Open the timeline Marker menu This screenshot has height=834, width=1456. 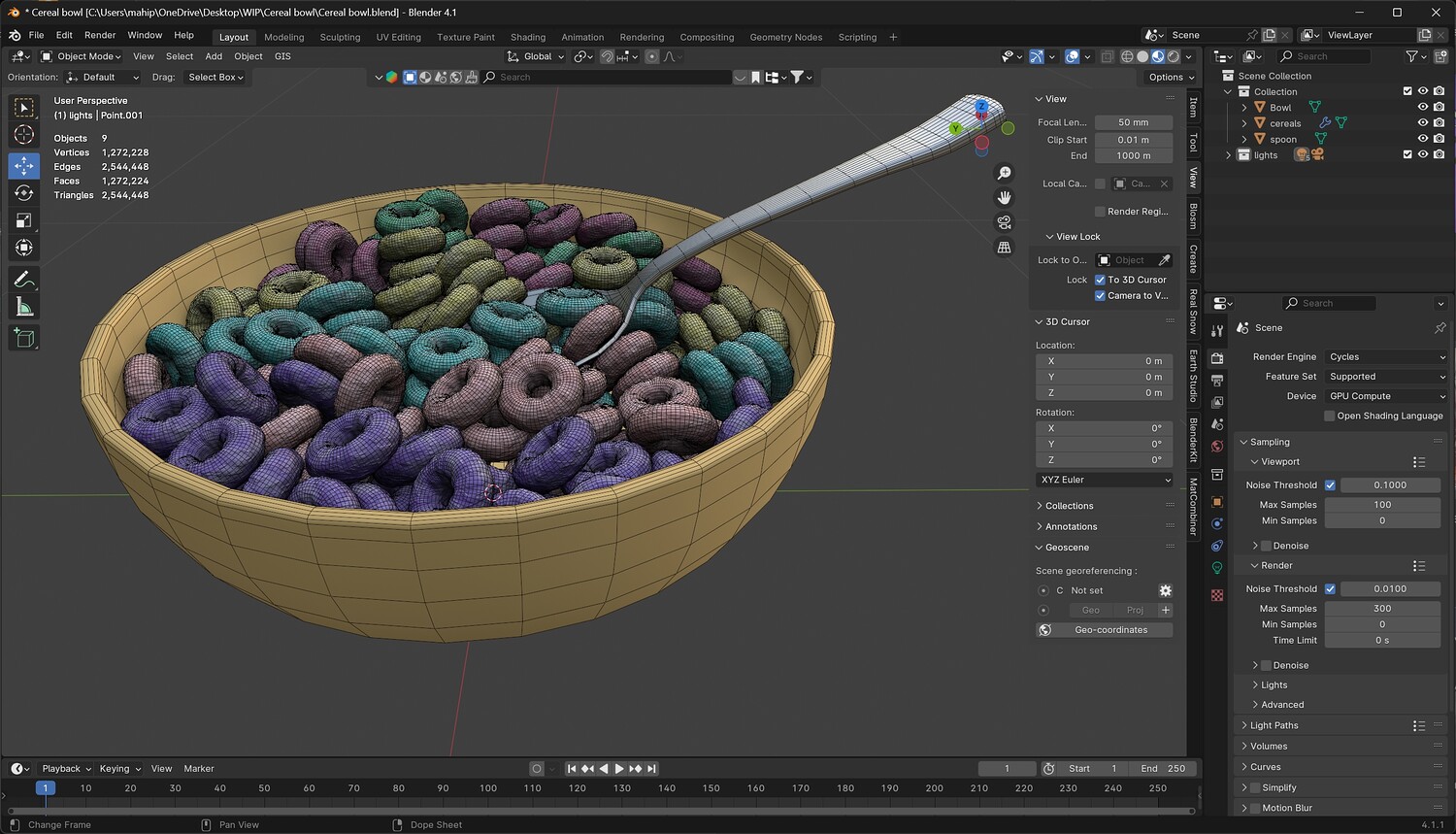[199, 768]
